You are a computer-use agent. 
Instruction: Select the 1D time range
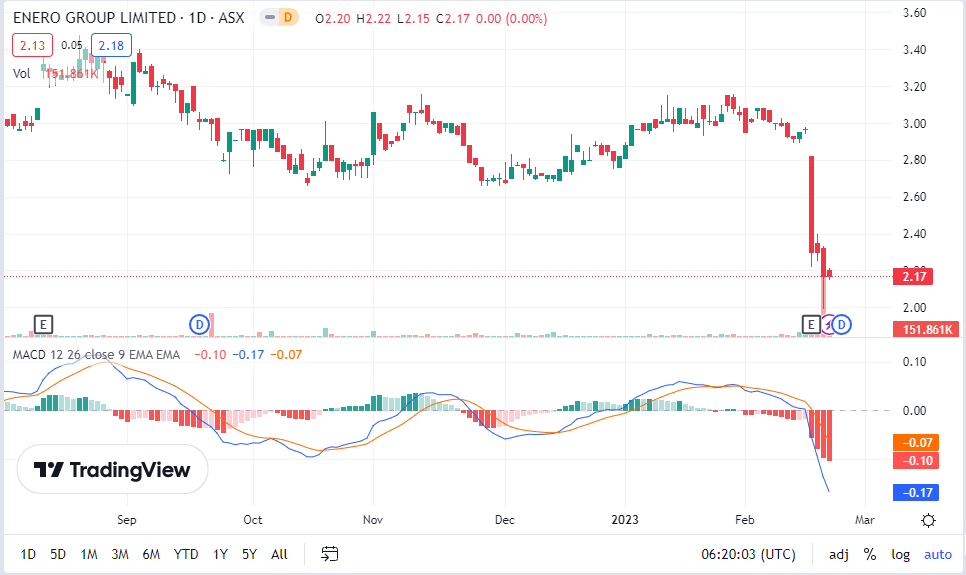[x=28, y=554]
